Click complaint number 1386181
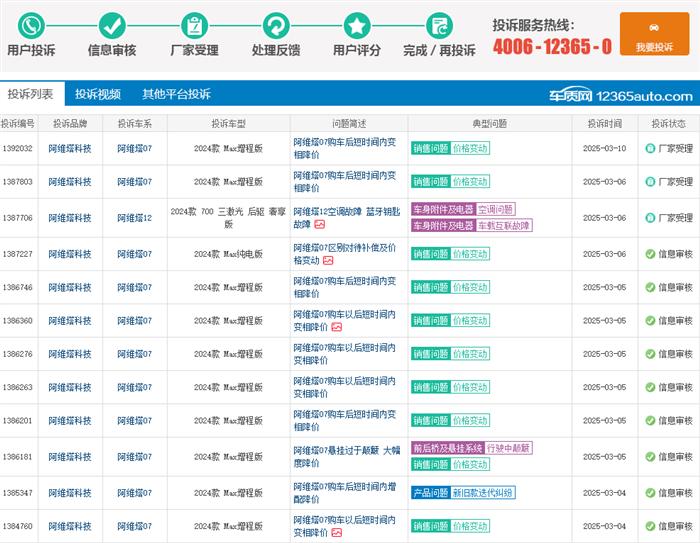 pos(17,457)
